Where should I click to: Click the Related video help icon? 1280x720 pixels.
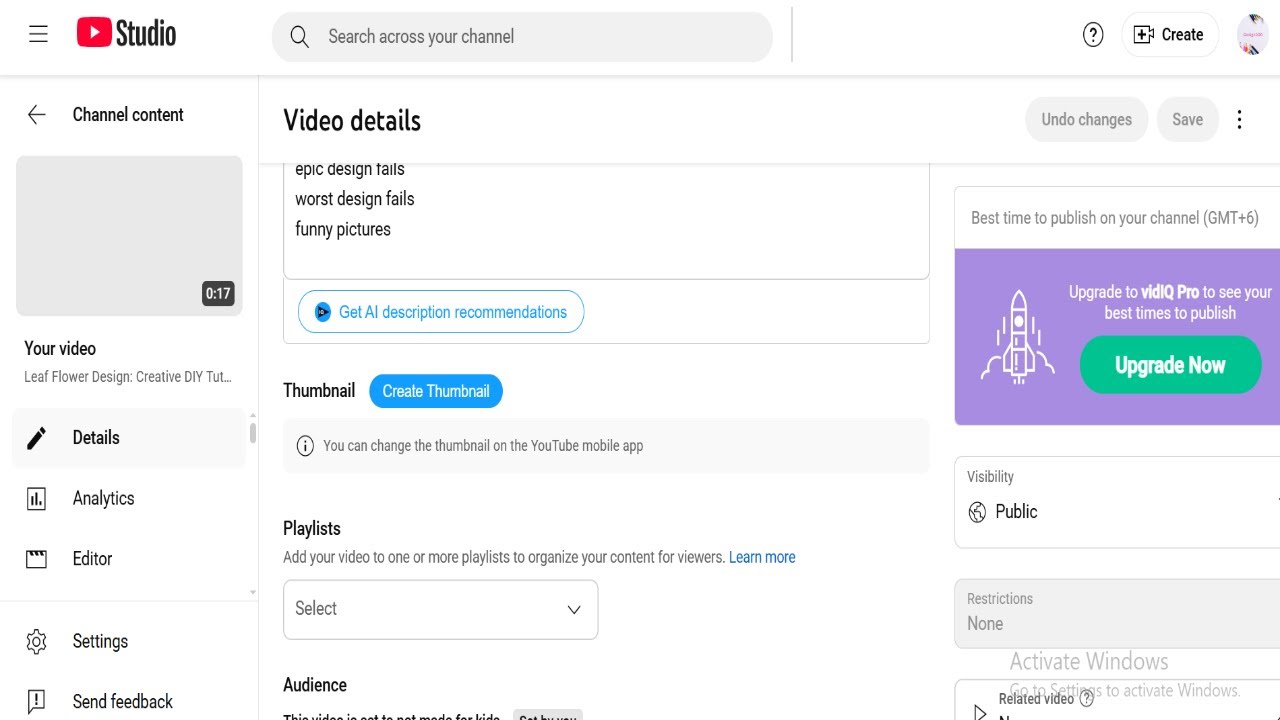(1087, 699)
